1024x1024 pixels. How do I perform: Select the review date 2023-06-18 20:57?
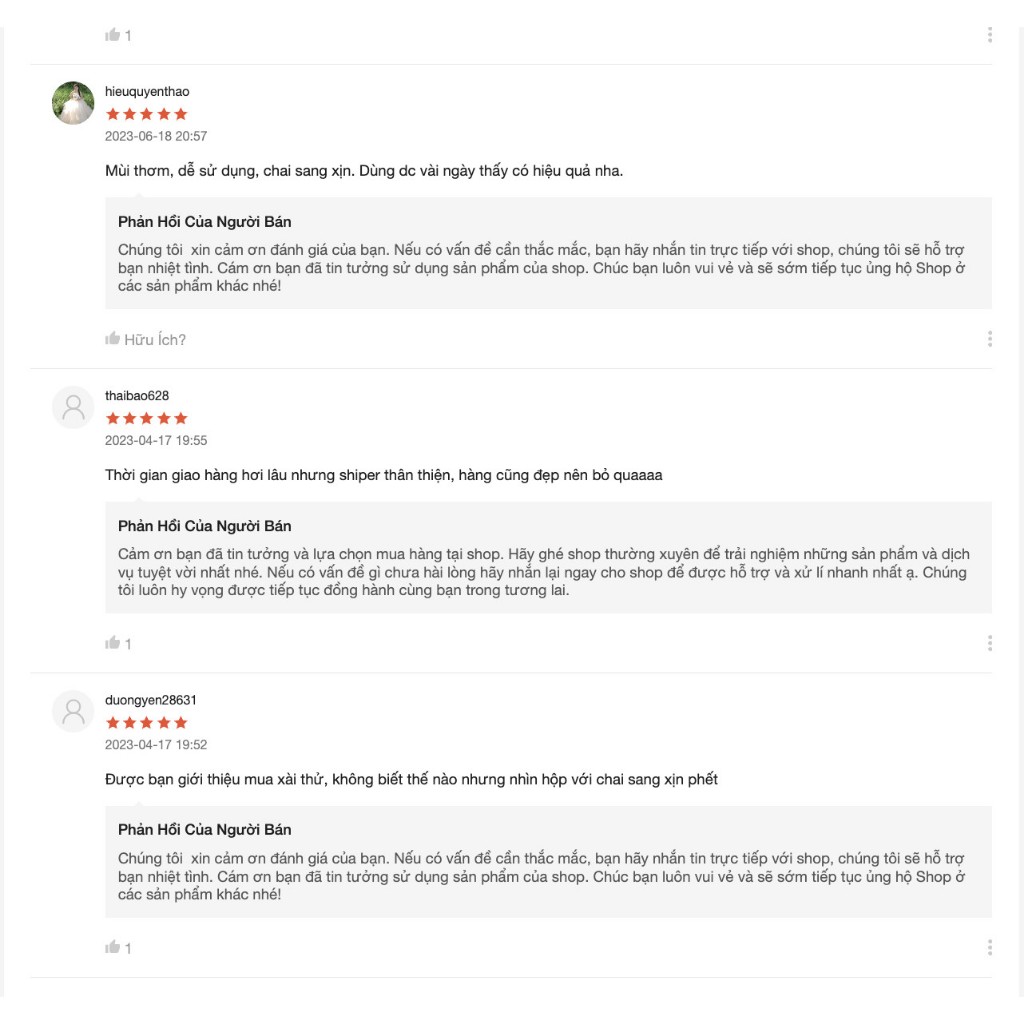point(156,136)
